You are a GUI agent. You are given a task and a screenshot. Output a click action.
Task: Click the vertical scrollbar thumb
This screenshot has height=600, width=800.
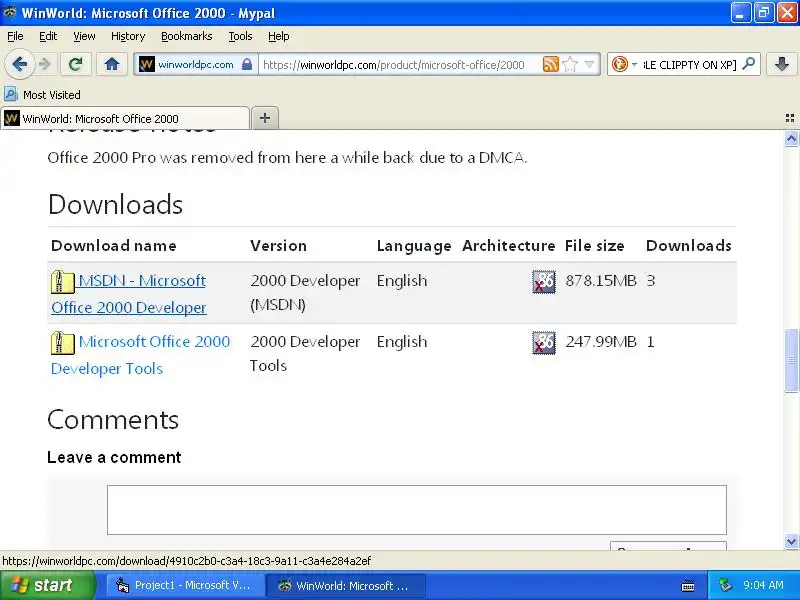pyautogui.click(x=791, y=360)
